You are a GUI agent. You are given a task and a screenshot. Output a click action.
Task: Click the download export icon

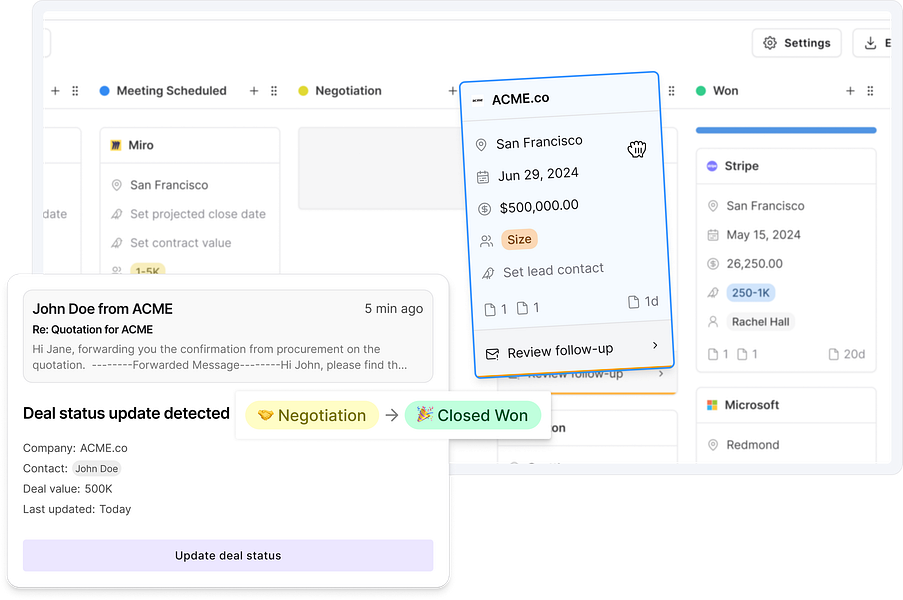coord(870,43)
